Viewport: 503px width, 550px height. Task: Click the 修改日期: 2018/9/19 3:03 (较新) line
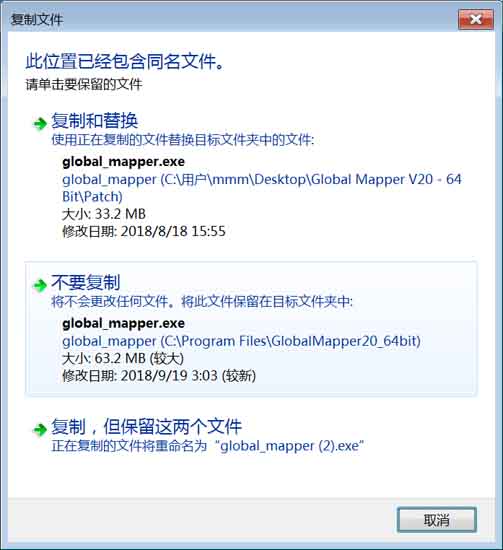coord(159,376)
